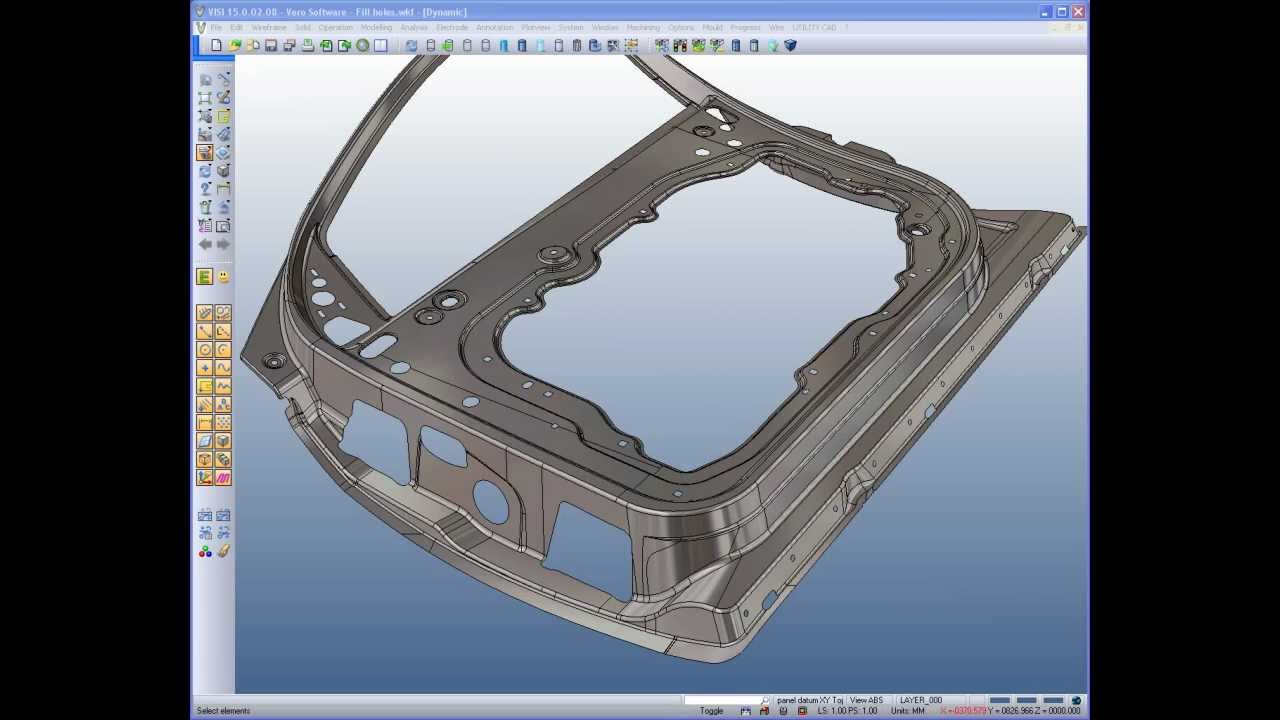Select the spline curve tool in left palette
Screen dimensions: 1280x720
(223, 368)
